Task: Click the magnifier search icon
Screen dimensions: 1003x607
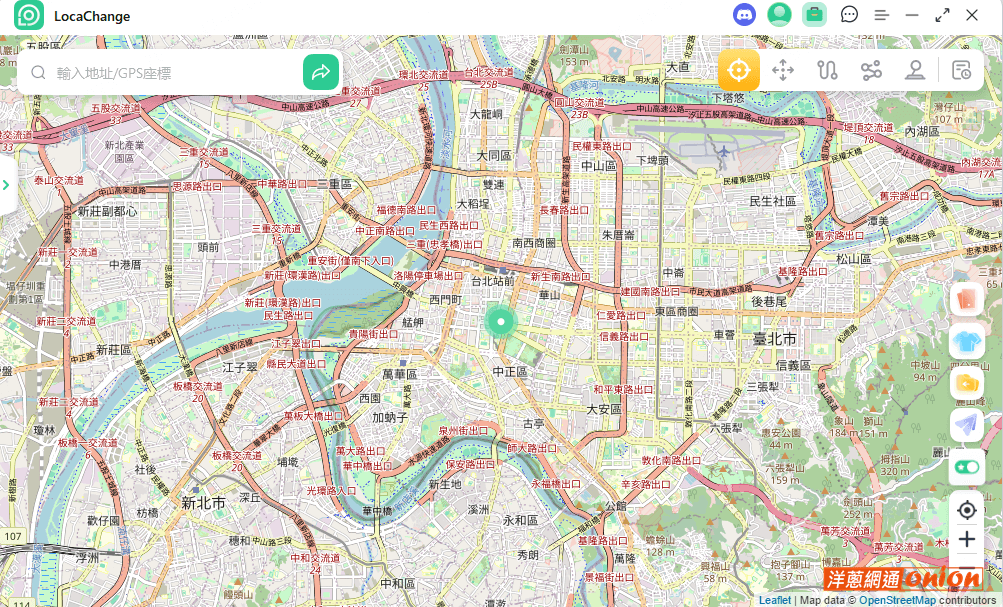Action: (x=38, y=72)
